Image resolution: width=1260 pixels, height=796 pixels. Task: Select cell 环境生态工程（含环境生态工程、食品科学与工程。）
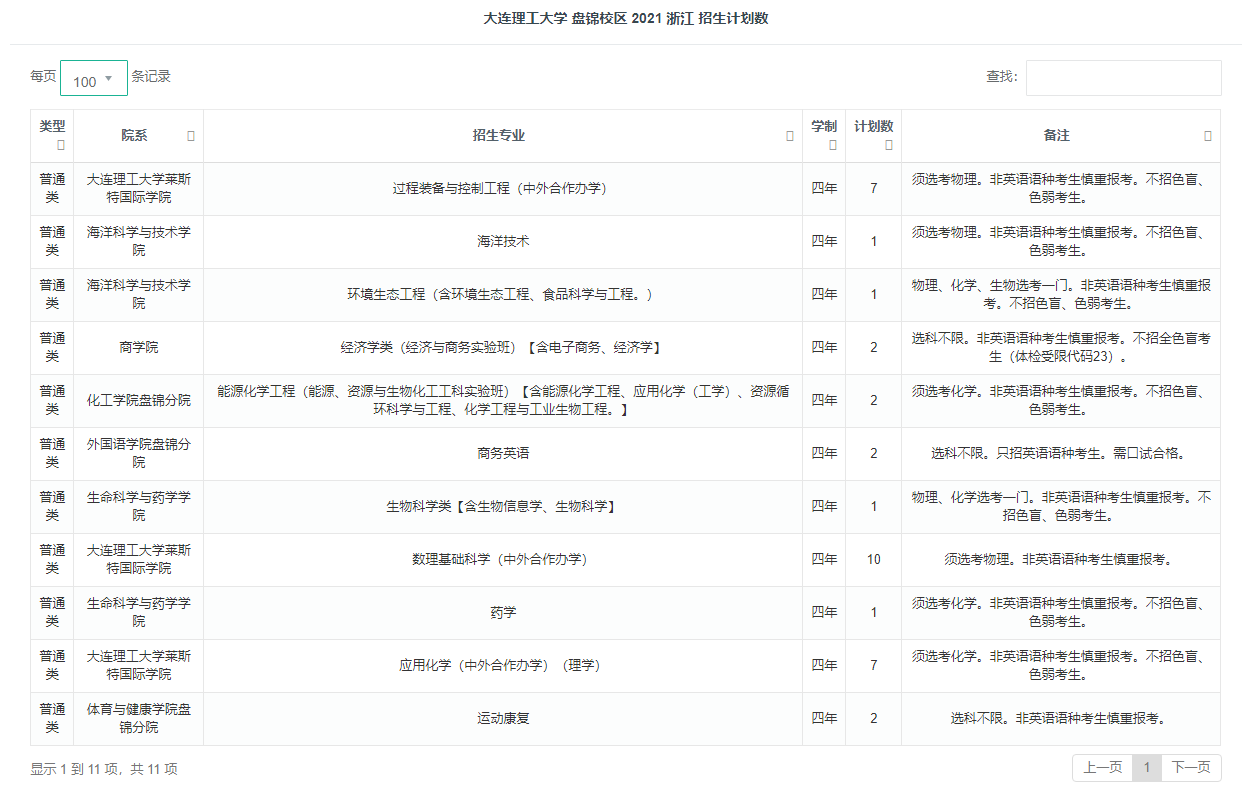pos(502,294)
